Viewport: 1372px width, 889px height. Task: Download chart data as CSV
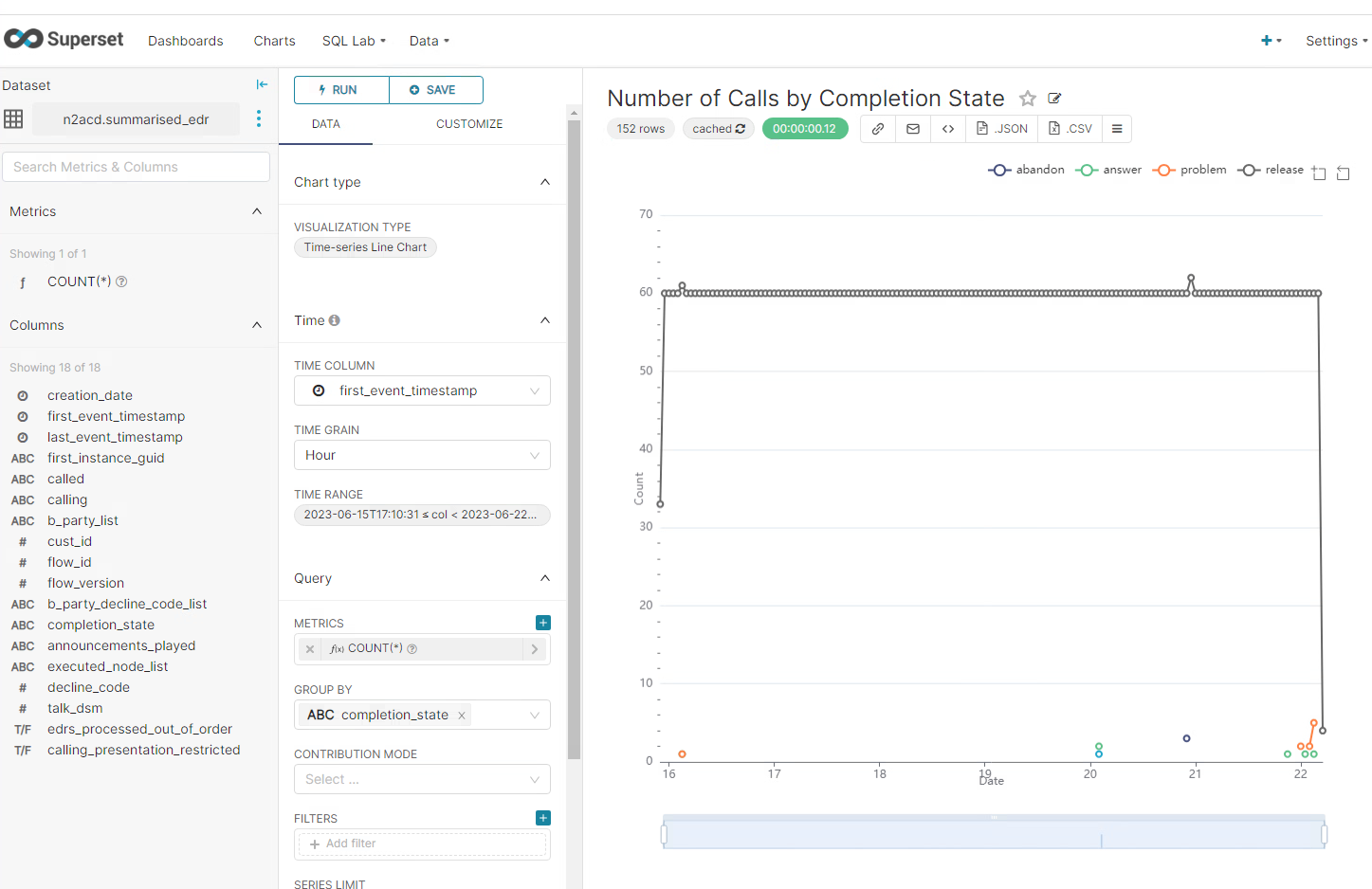coord(1070,129)
